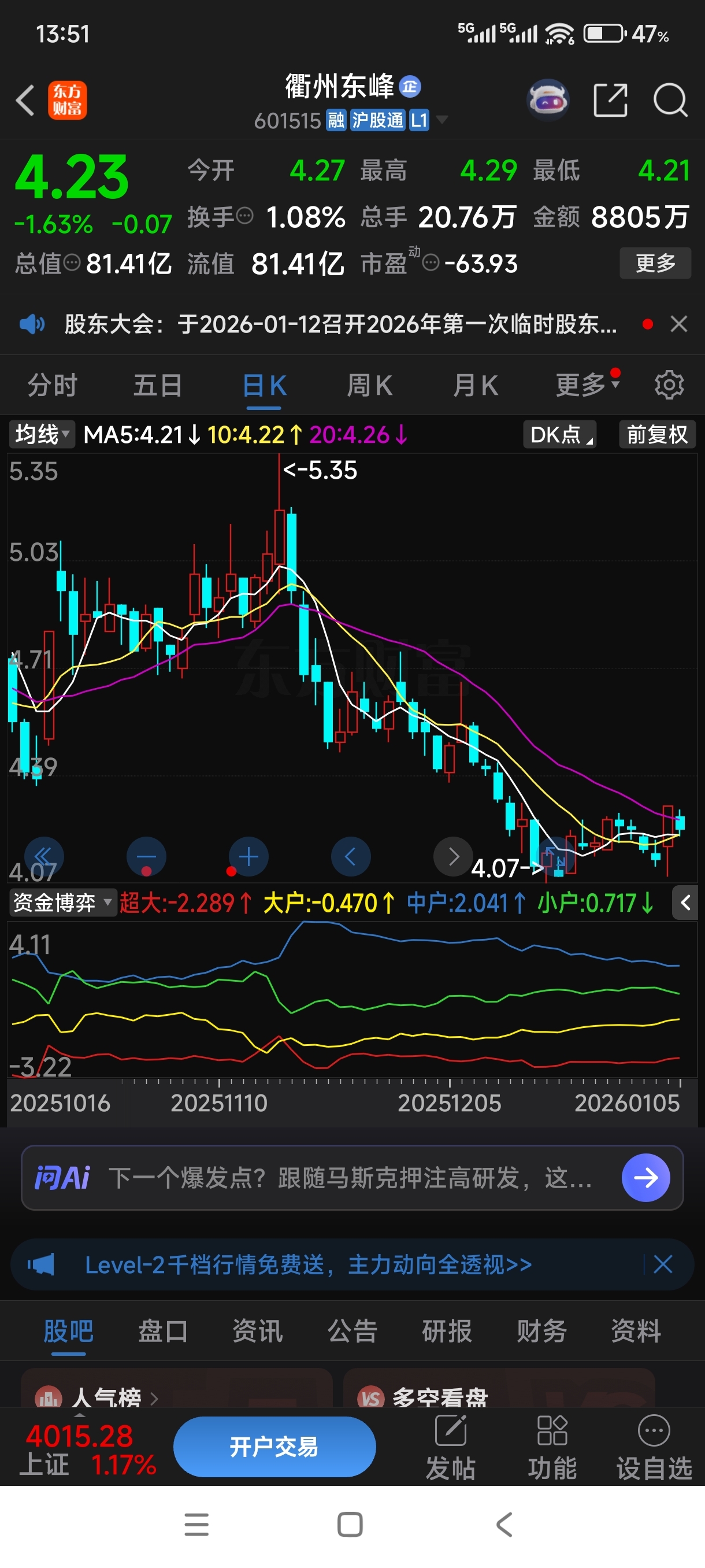Switch to 资讯 tab

click(x=257, y=1331)
